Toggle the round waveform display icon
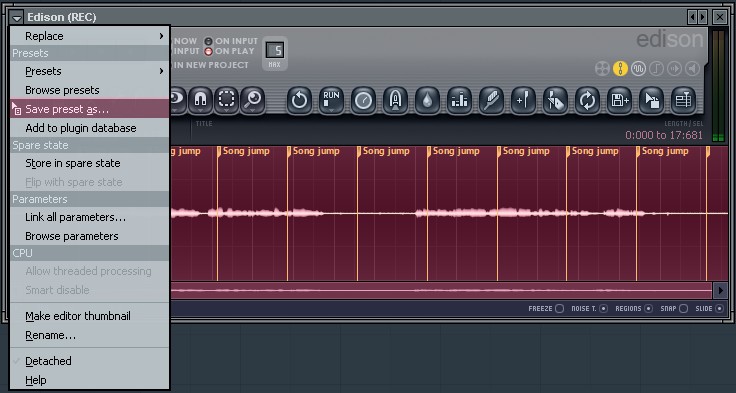736x393 pixels. (638, 69)
